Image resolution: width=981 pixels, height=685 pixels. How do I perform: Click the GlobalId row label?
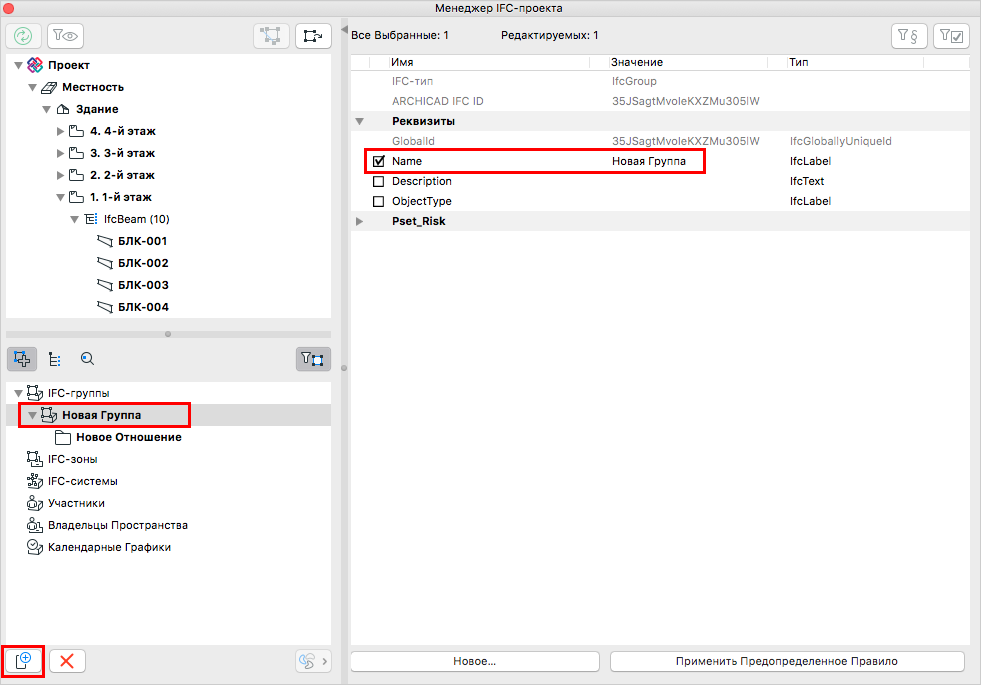(413, 141)
